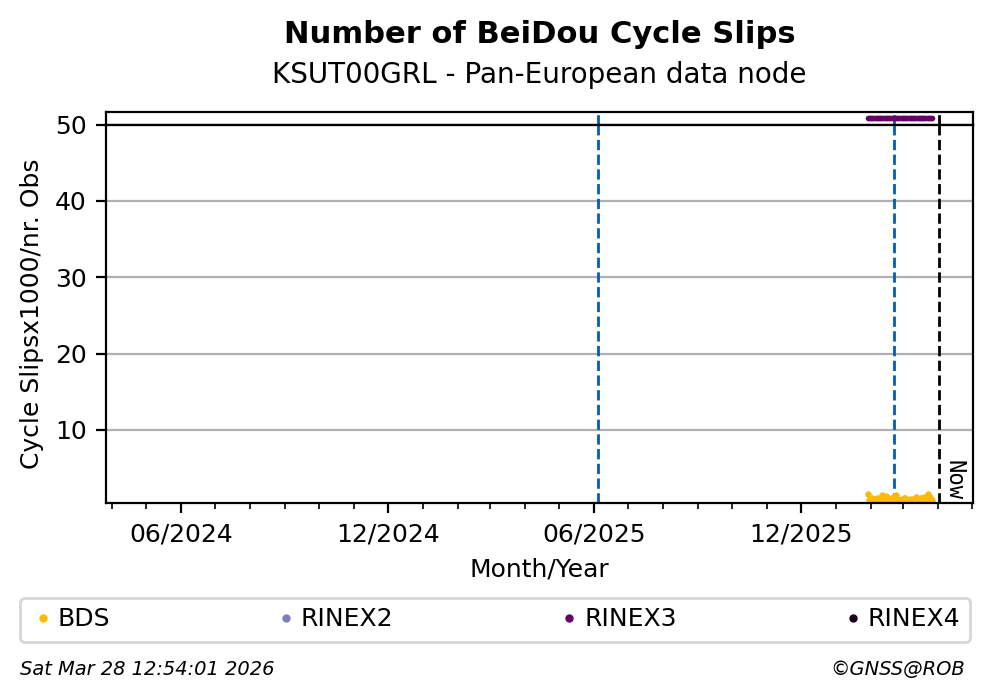Click the BDS yellow legend marker
This screenshot has height=699, width=992.
coord(43,619)
